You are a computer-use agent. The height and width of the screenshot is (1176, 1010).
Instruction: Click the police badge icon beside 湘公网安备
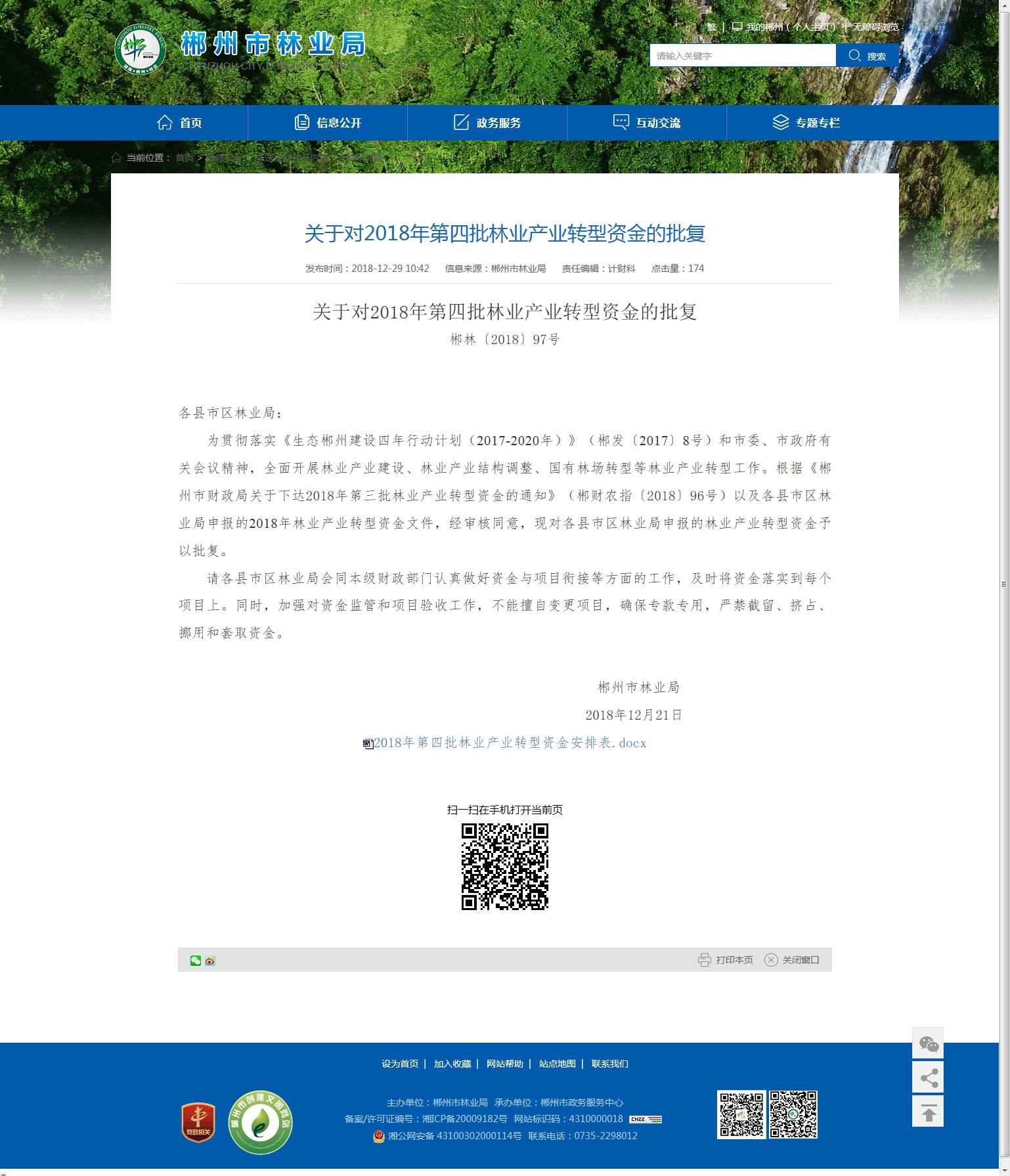(x=379, y=1136)
